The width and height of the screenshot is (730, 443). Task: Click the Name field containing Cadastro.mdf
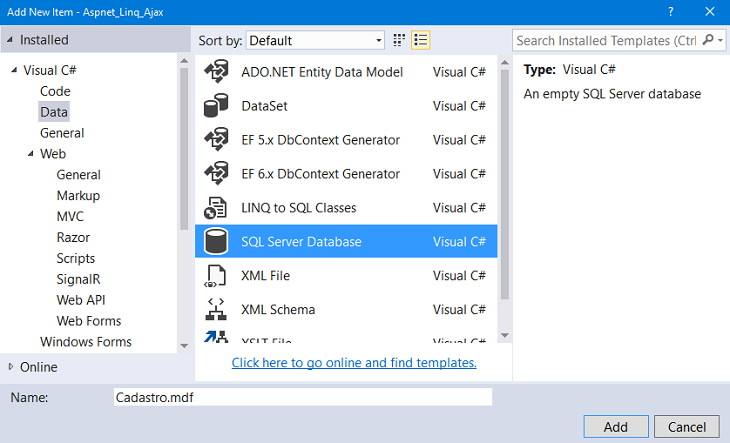tap(303, 397)
